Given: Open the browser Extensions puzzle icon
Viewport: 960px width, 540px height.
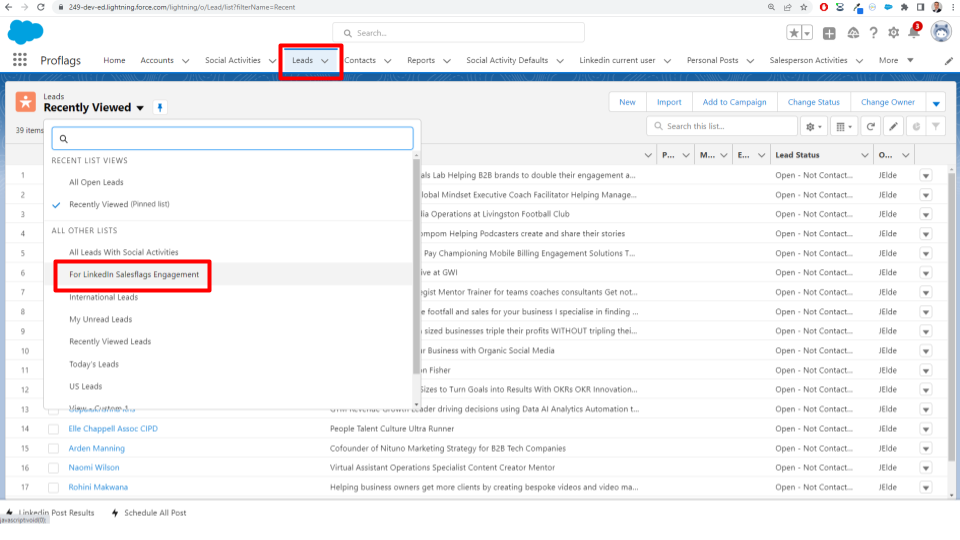Looking at the screenshot, I should [x=904, y=7].
